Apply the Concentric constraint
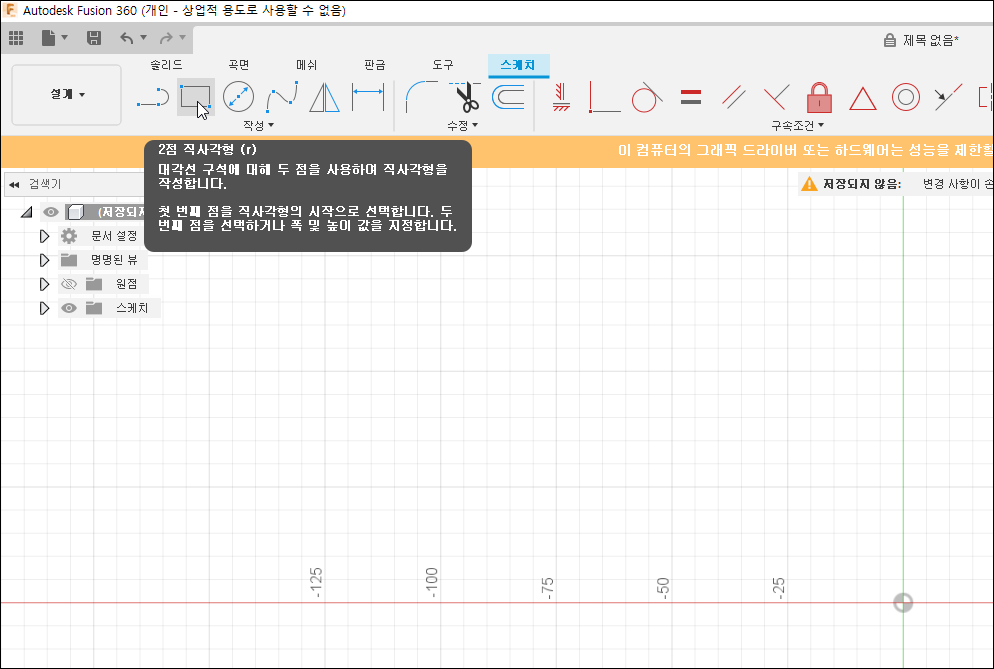 (x=905, y=97)
